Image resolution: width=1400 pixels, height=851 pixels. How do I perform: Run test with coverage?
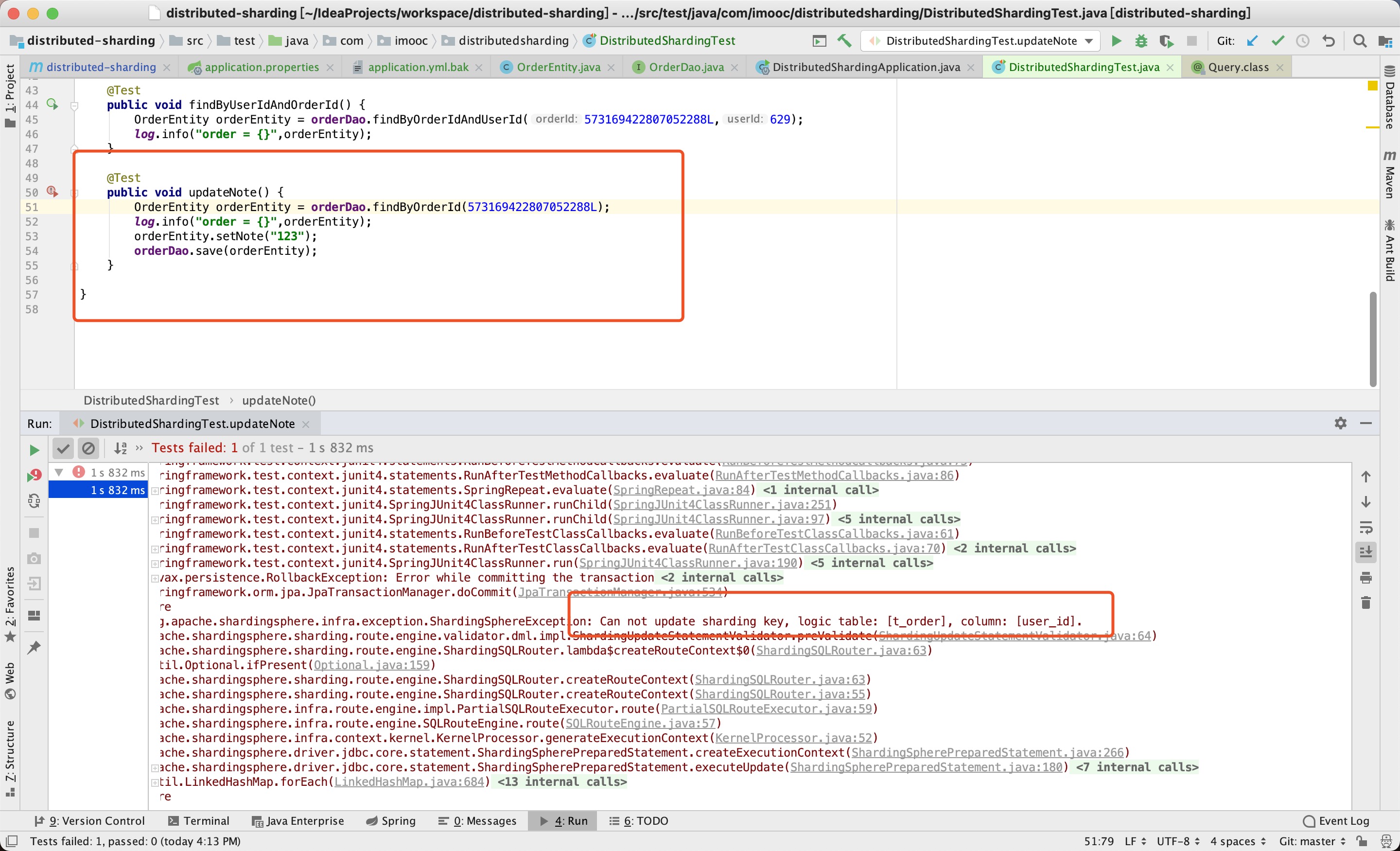[1167, 41]
